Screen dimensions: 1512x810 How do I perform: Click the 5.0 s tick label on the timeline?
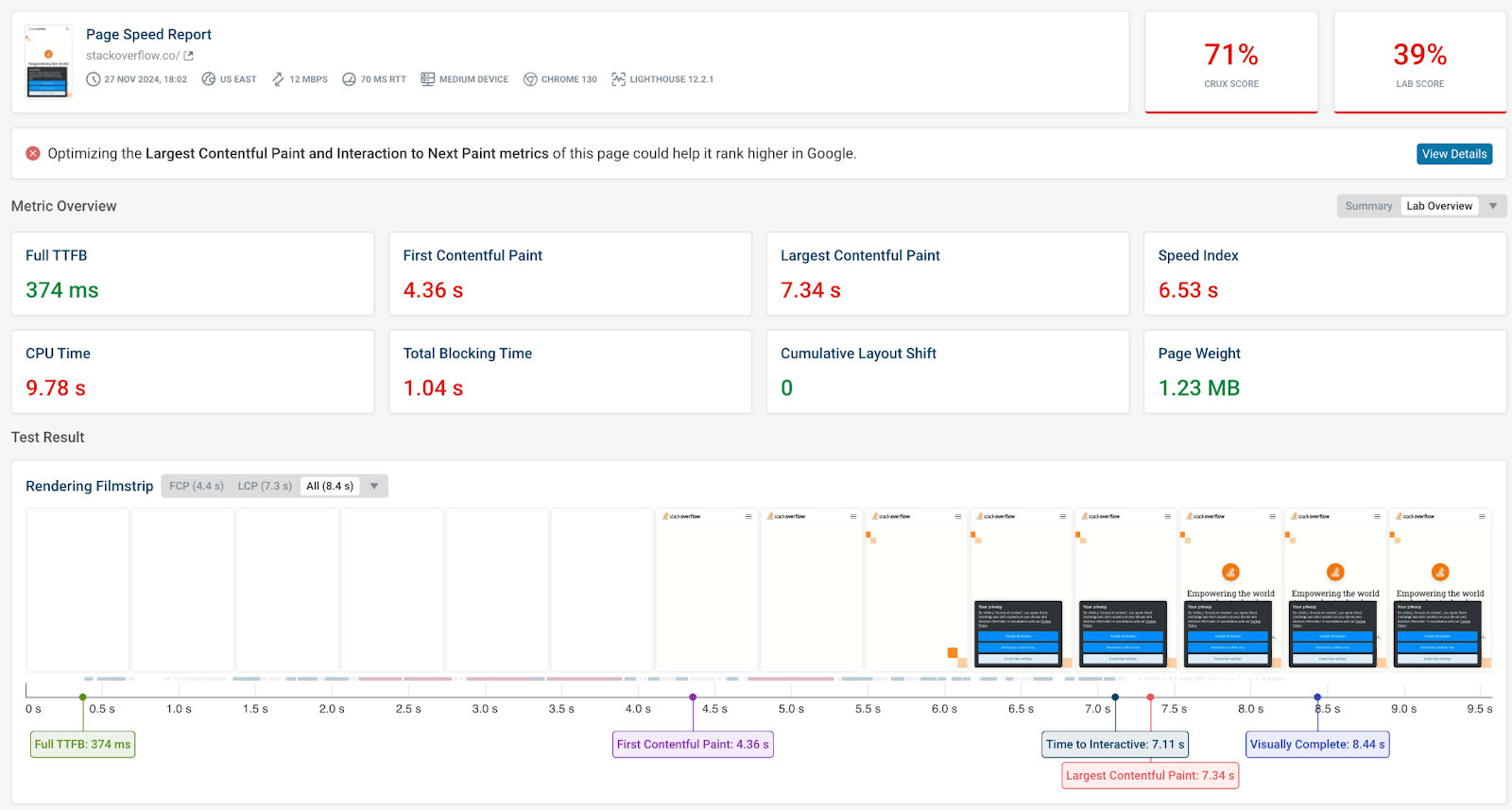(791, 709)
